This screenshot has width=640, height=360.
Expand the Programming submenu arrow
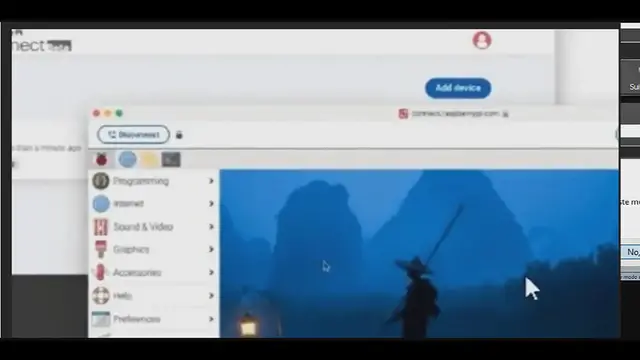[x=211, y=181]
